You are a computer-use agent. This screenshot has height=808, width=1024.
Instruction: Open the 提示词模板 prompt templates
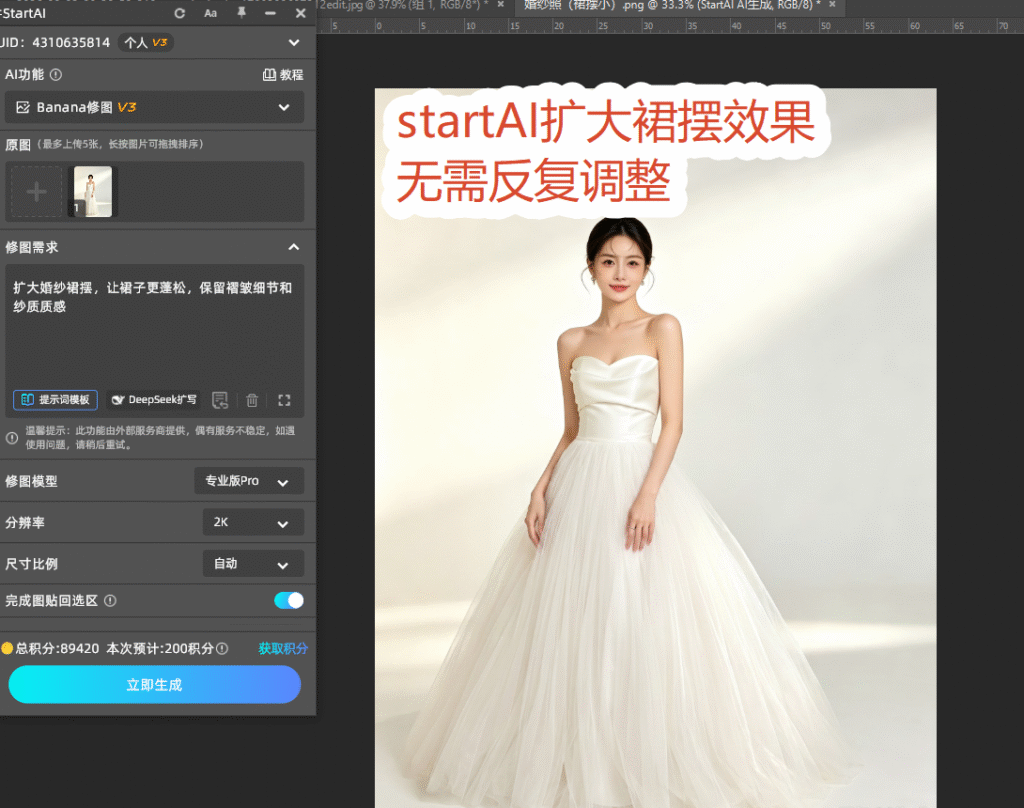pos(56,400)
